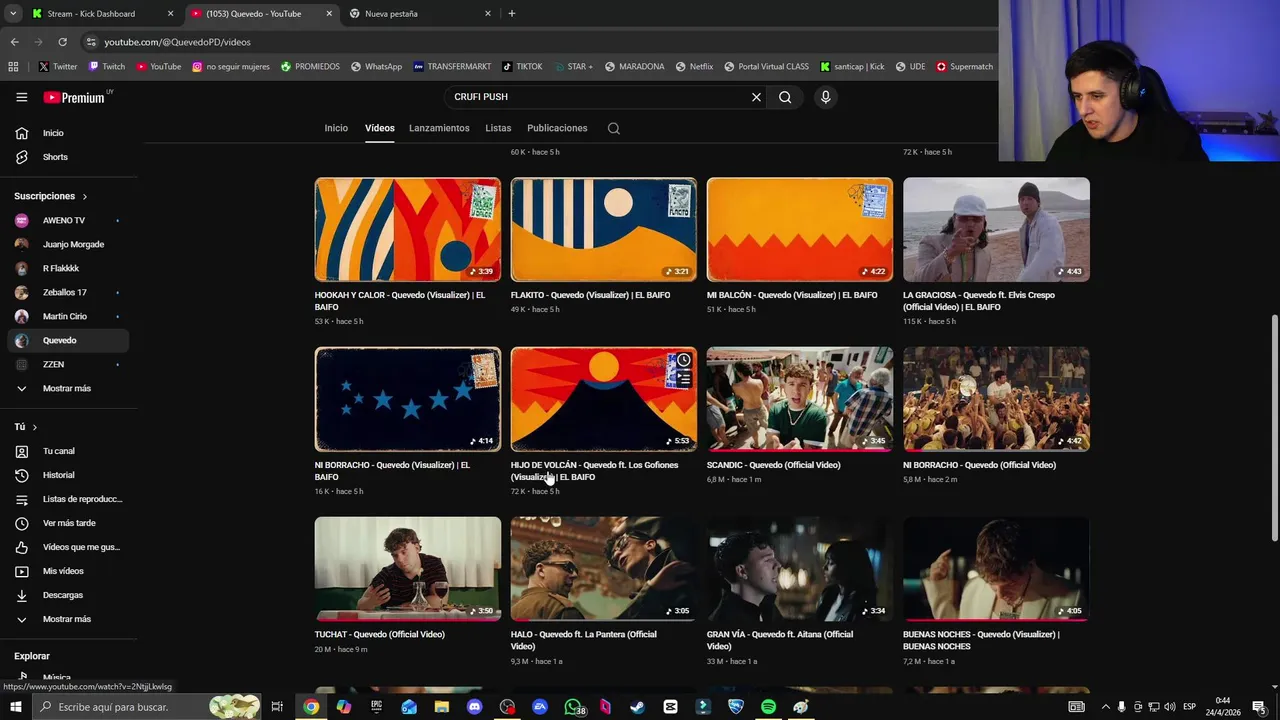This screenshot has height=720, width=1280.
Task: Add Hijo de Volcán to queue icon
Action: 683,378
